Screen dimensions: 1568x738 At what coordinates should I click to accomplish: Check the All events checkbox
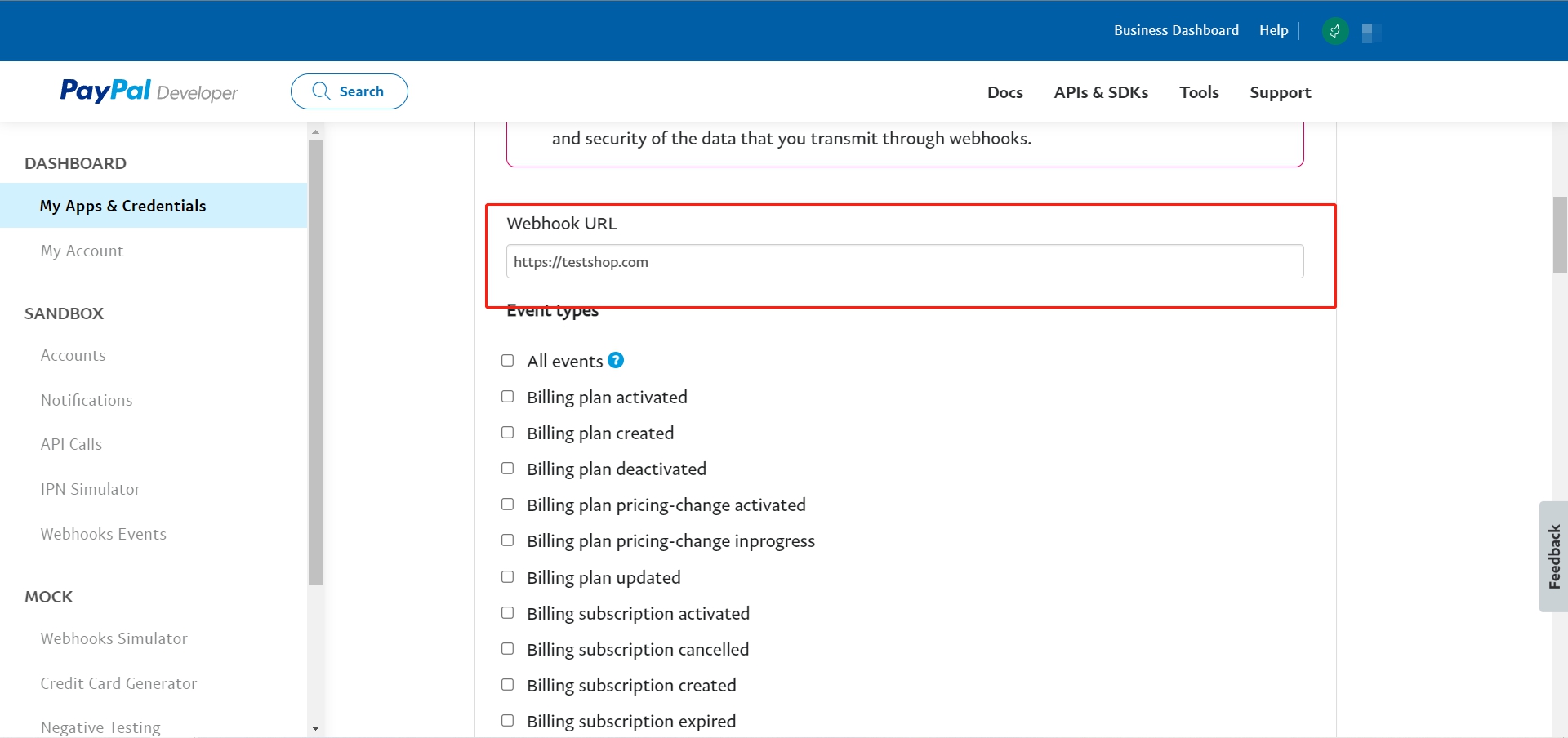[x=508, y=360]
